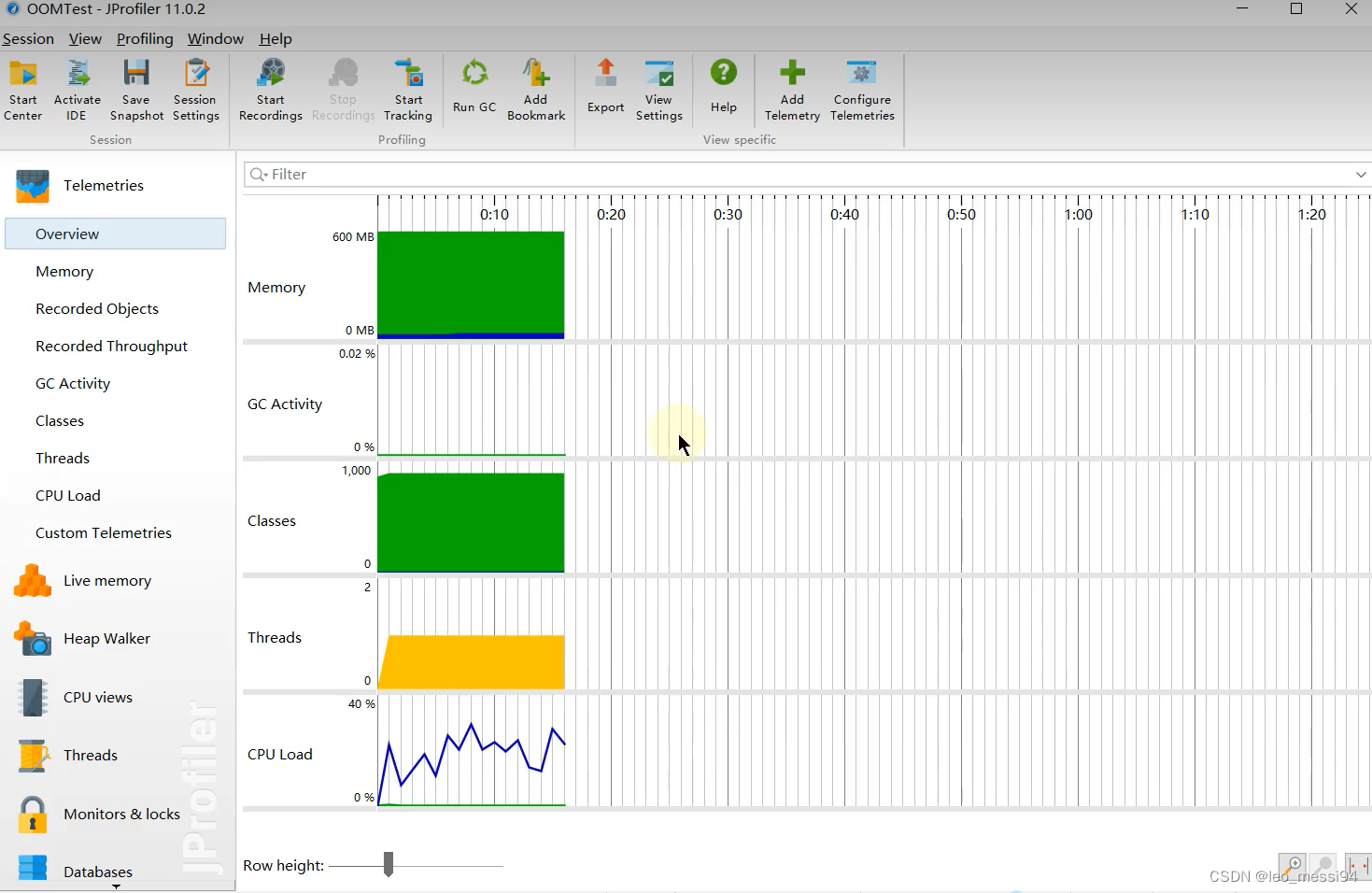Click the GC Activity row label in overview
Screen dimensions: 1372x893
285,404
